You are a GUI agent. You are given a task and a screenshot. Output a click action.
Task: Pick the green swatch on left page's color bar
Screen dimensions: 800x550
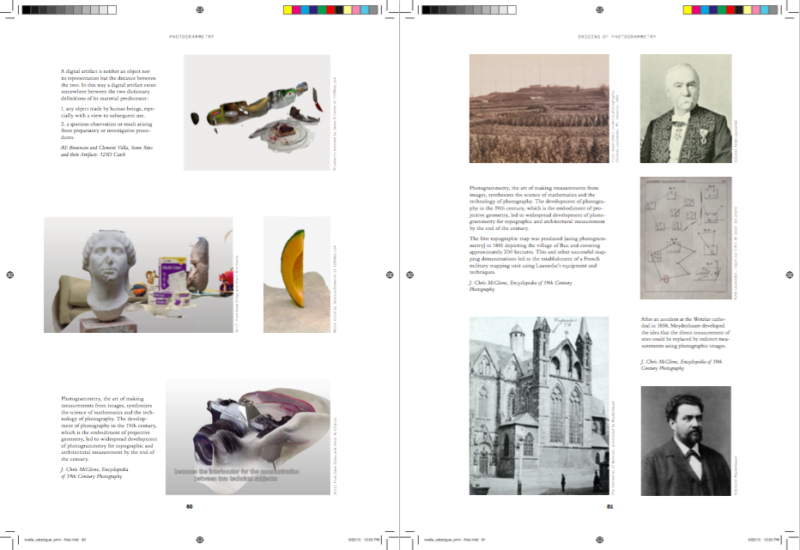coord(322,10)
